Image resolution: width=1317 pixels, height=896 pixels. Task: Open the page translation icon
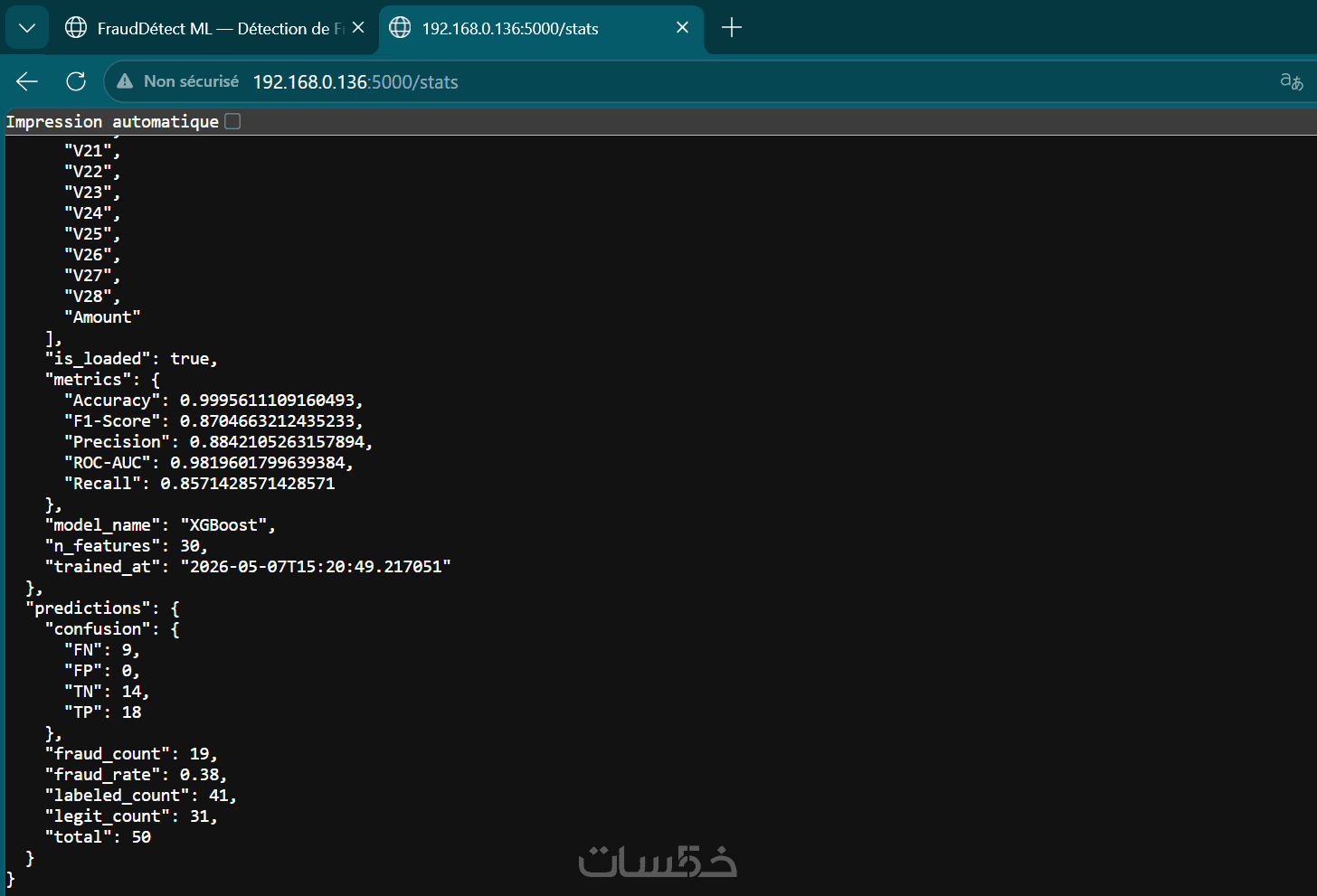[1291, 81]
